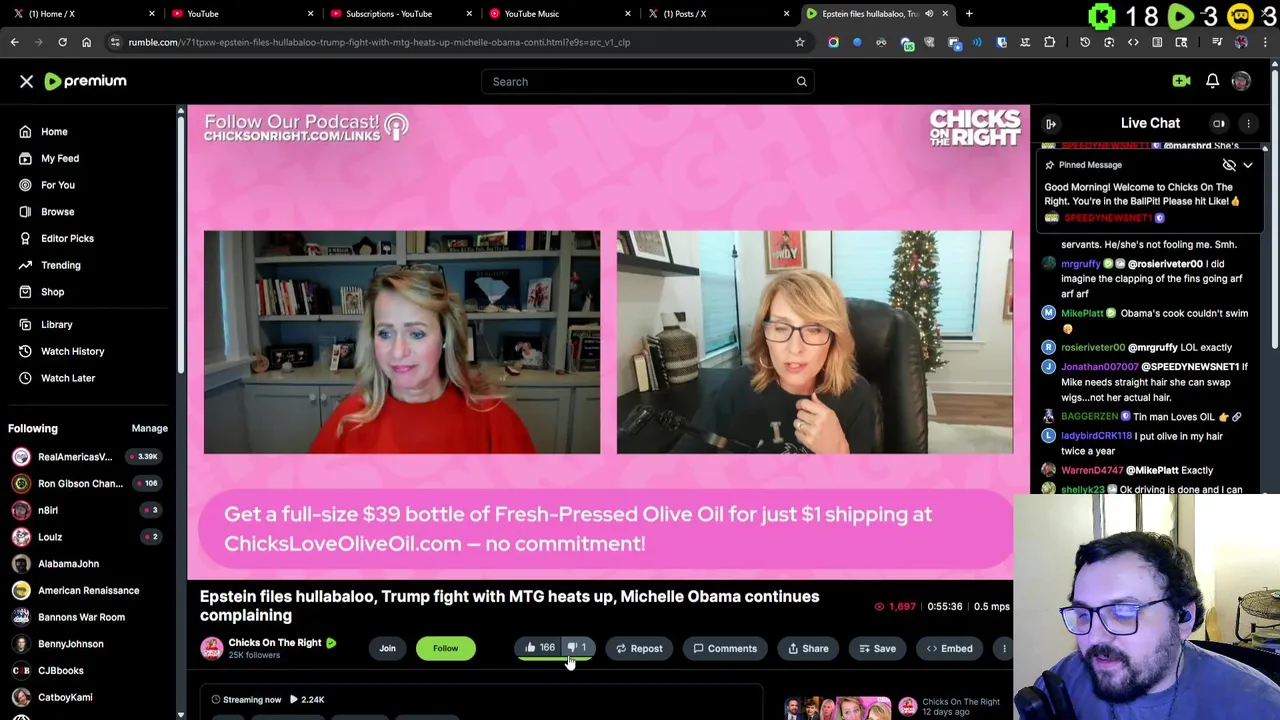This screenshot has width=1280, height=720.
Task: Open BennyJohnson channel
Action: point(70,644)
